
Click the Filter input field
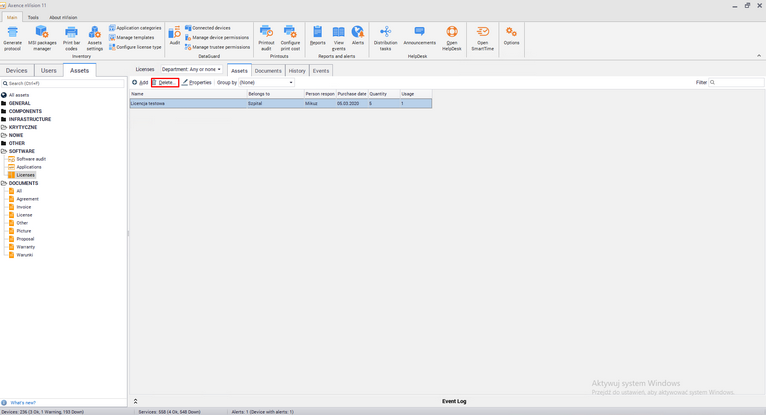(x=736, y=83)
